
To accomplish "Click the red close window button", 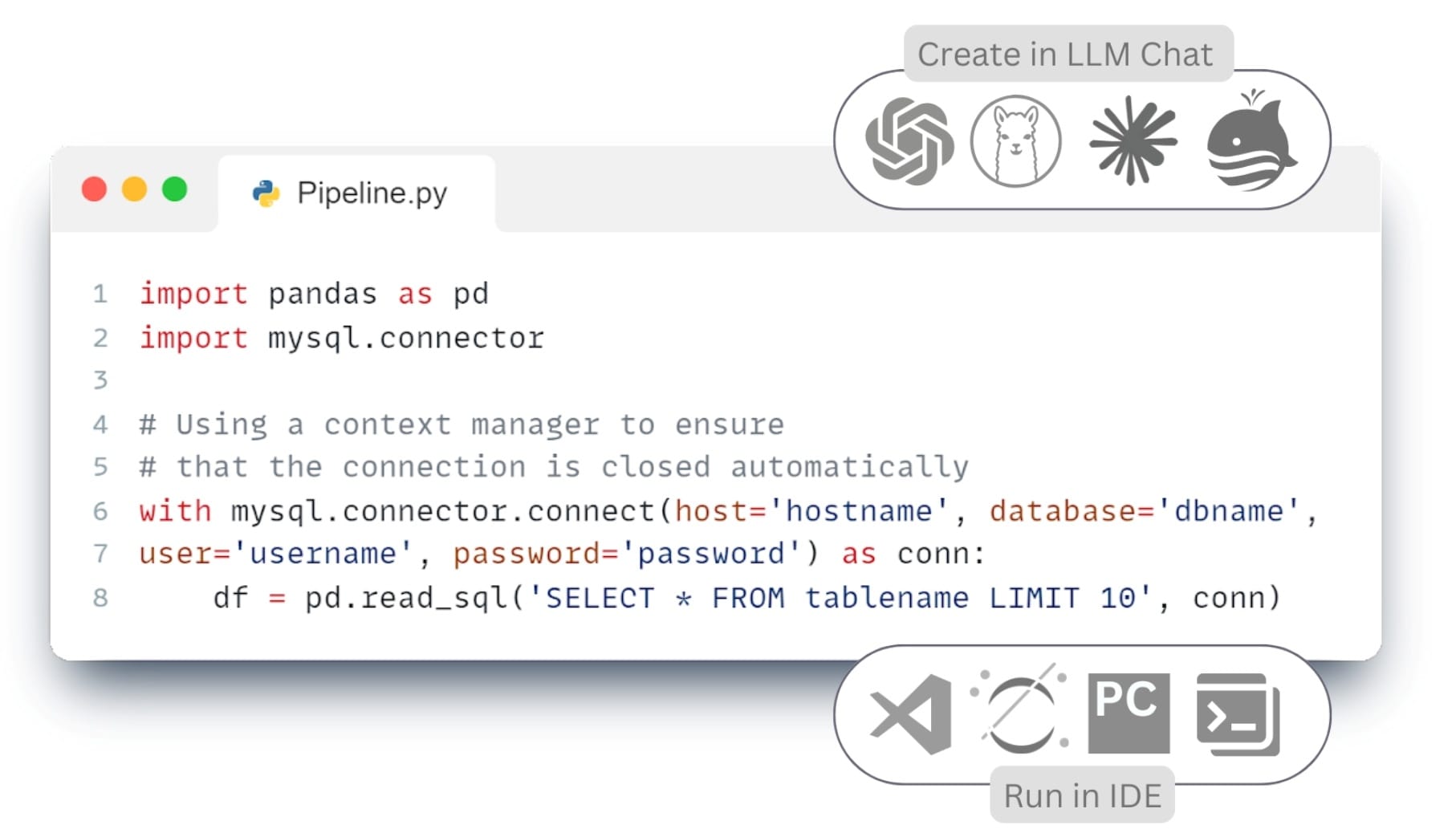I will [95, 189].
